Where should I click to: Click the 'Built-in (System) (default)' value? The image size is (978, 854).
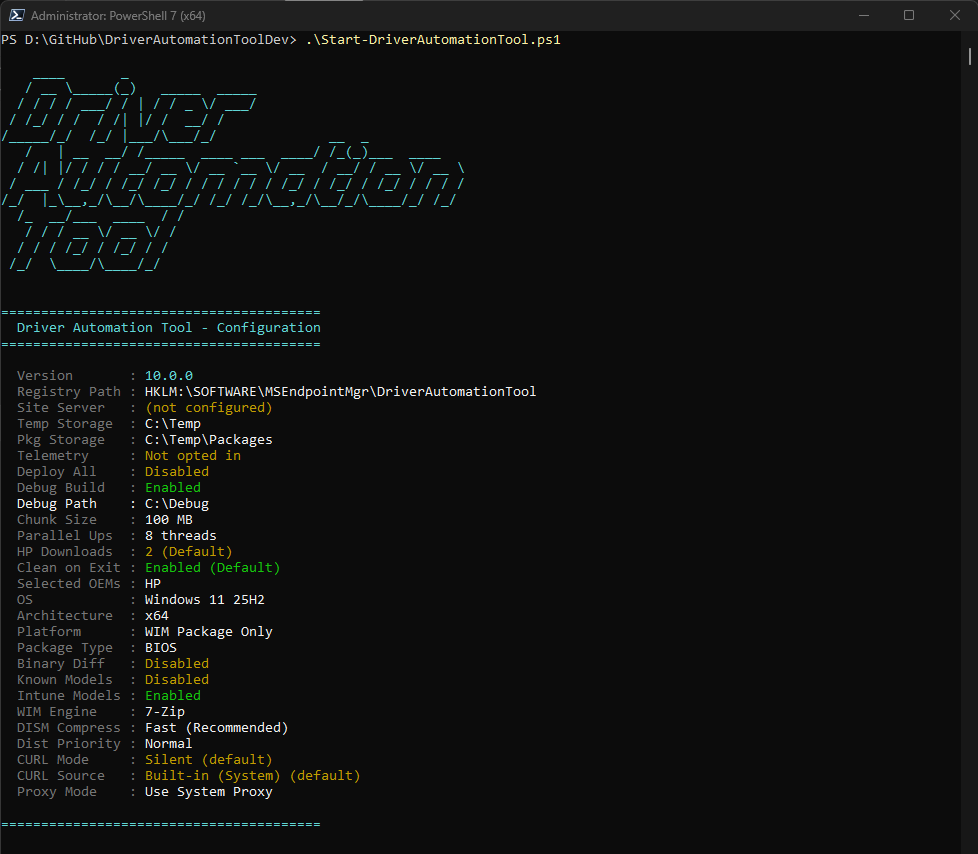[253, 776]
